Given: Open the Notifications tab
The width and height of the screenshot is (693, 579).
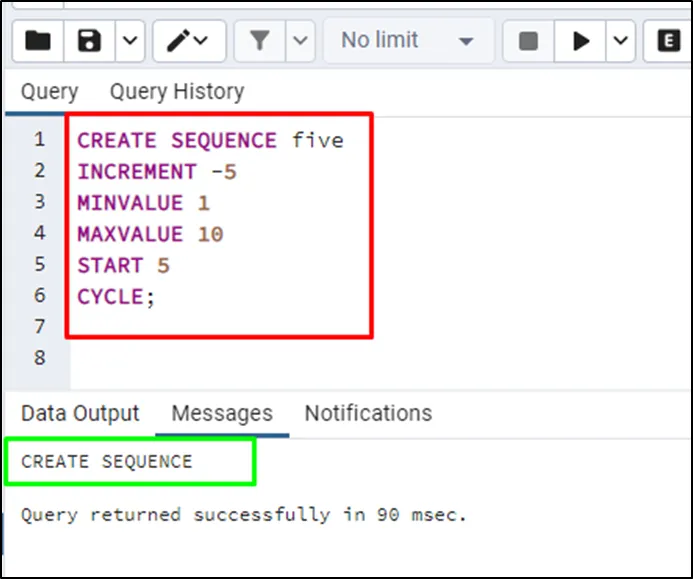Looking at the screenshot, I should 368,413.
